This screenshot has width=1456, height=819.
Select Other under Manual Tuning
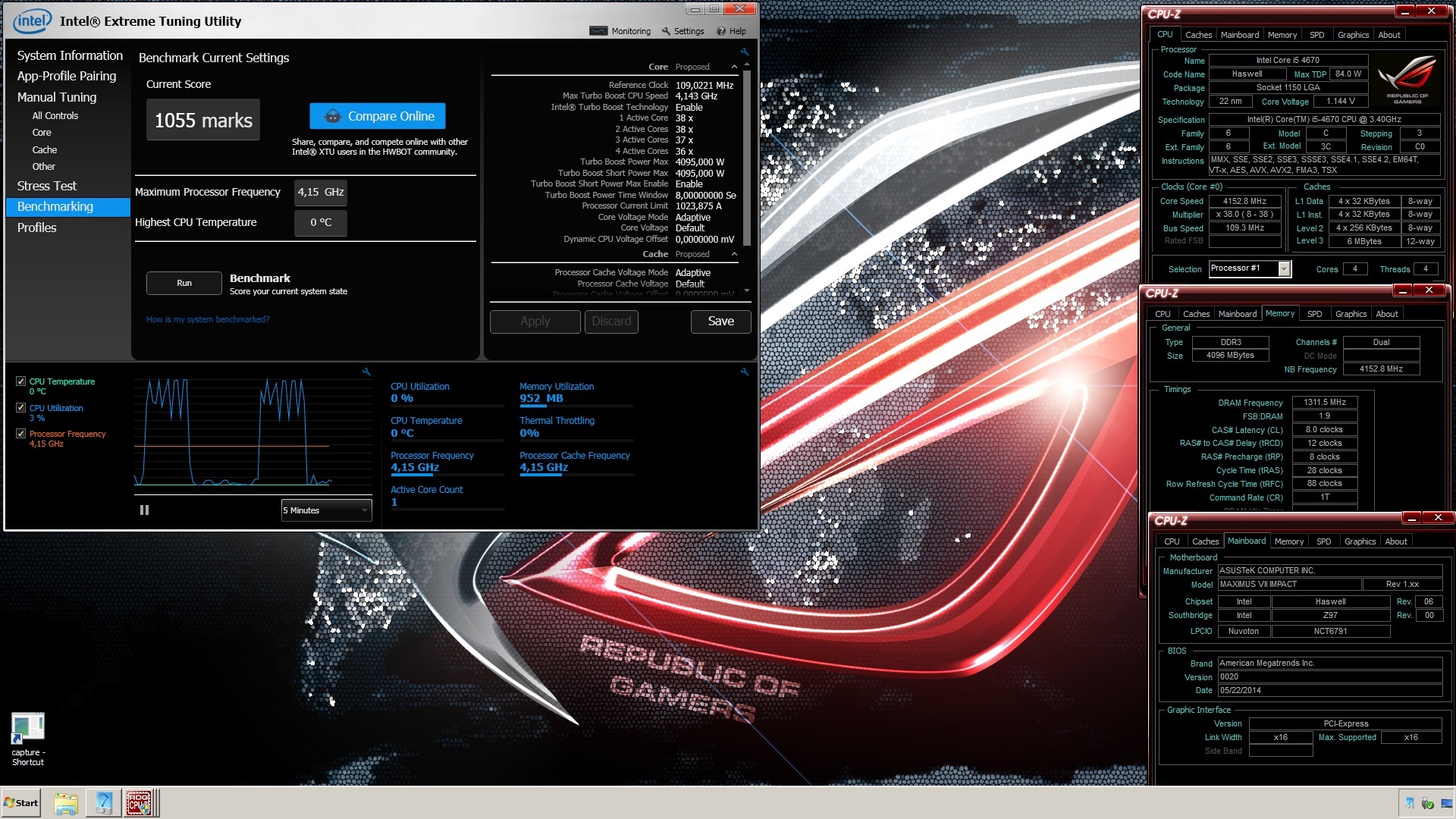coord(43,167)
